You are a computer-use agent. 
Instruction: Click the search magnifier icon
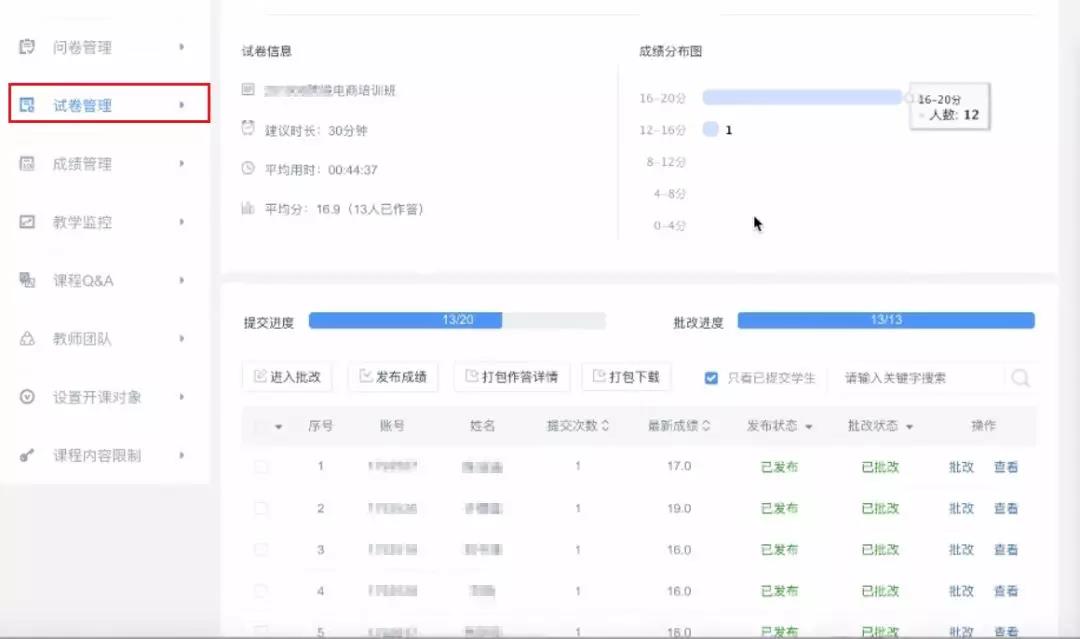[1021, 377]
